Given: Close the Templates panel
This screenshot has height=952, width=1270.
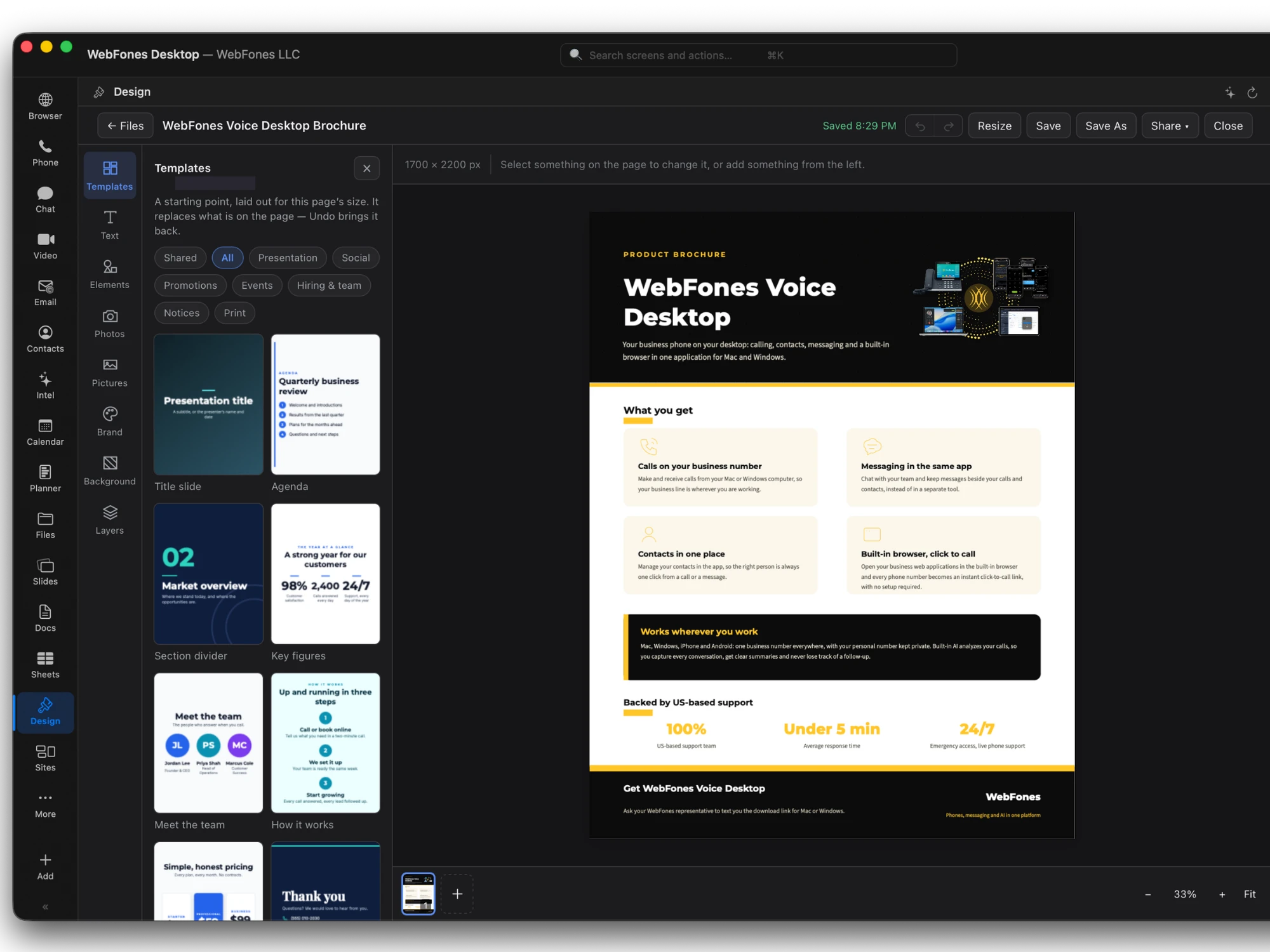Looking at the screenshot, I should click(366, 168).
